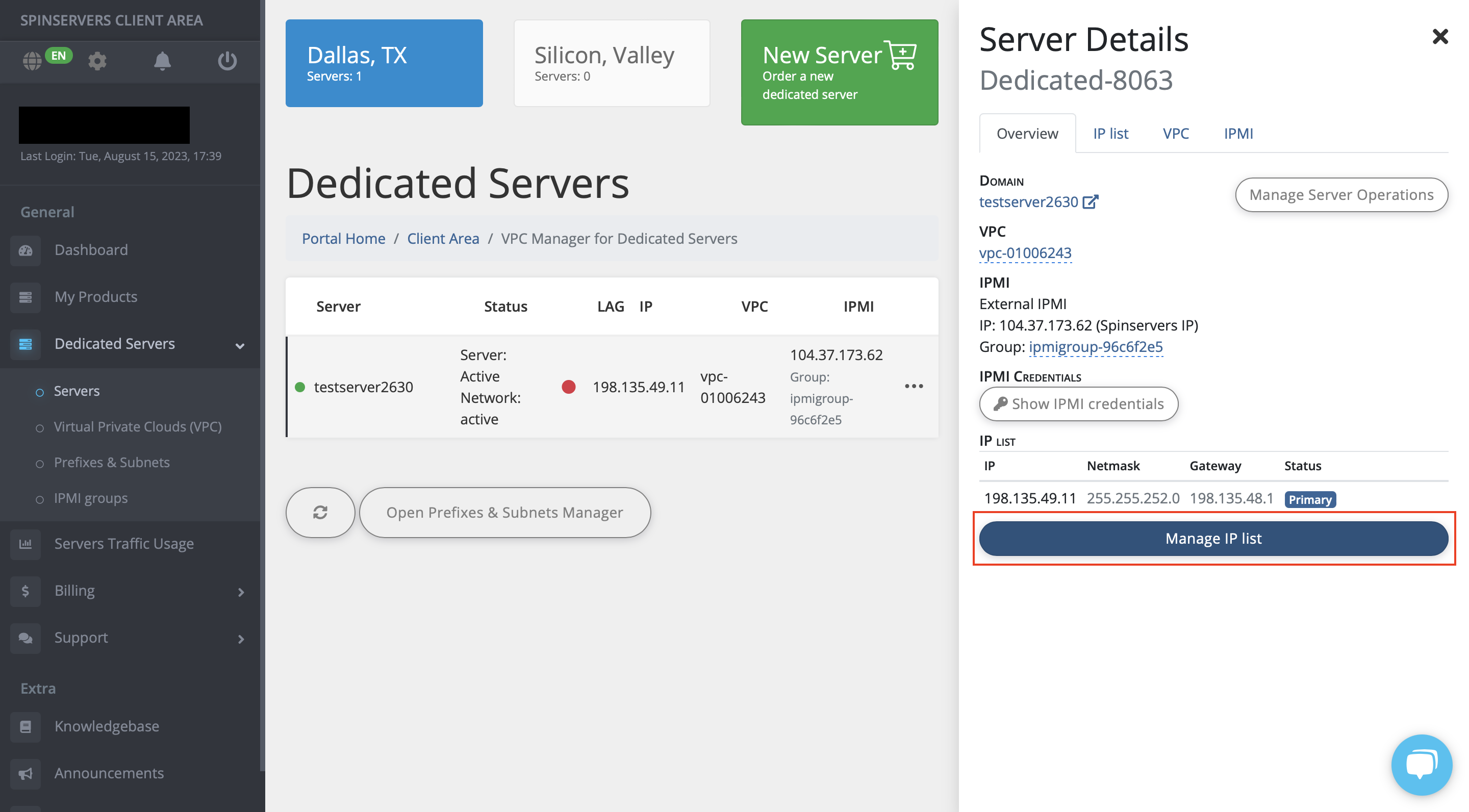Open Virtual Private Clouds (VPC) submenu item
This screenshot has width=1469, height=812.
pyautogui.click(x=137, y=426)
